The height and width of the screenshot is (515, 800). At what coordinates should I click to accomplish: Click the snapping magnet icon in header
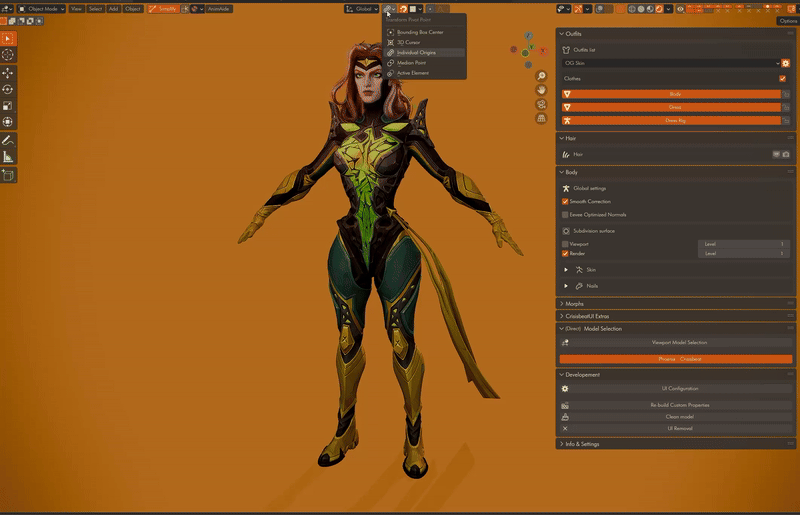(x=403, y=9)
